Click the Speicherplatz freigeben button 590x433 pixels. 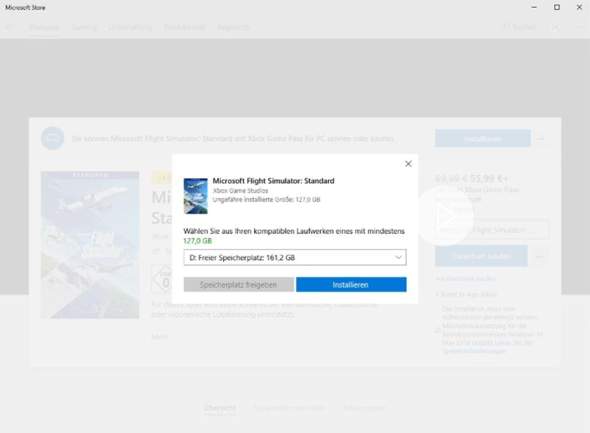(239, 285)
